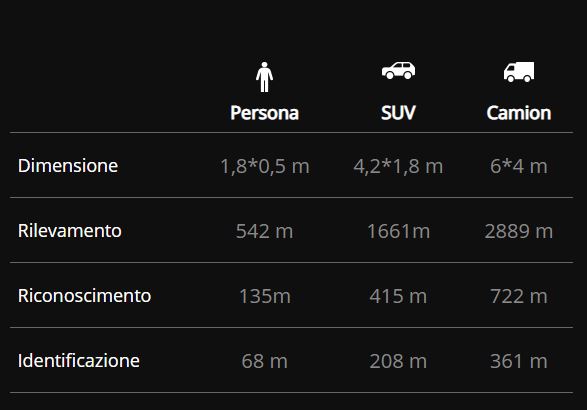
Task: Click the 68 m identification value
Action: (x=264, y=361)
